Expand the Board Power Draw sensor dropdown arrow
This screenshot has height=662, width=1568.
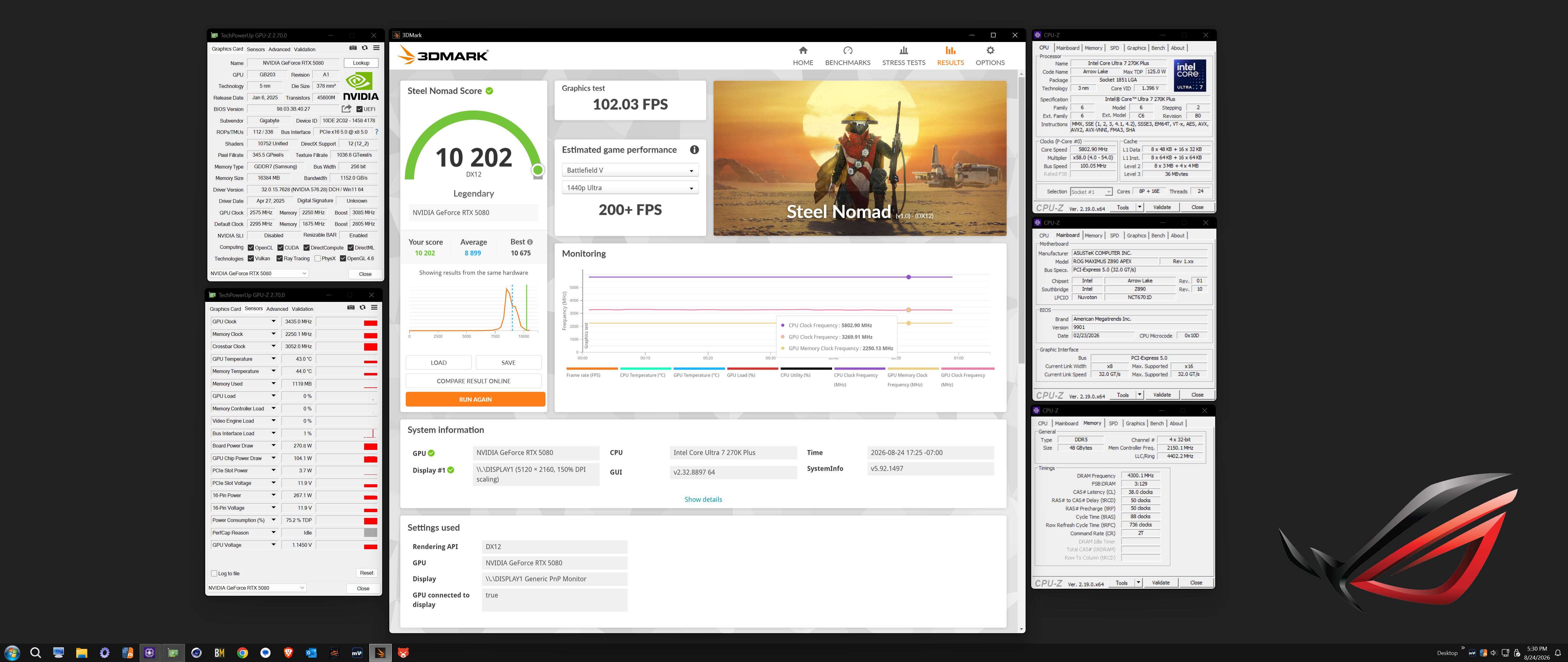(273, 446)
